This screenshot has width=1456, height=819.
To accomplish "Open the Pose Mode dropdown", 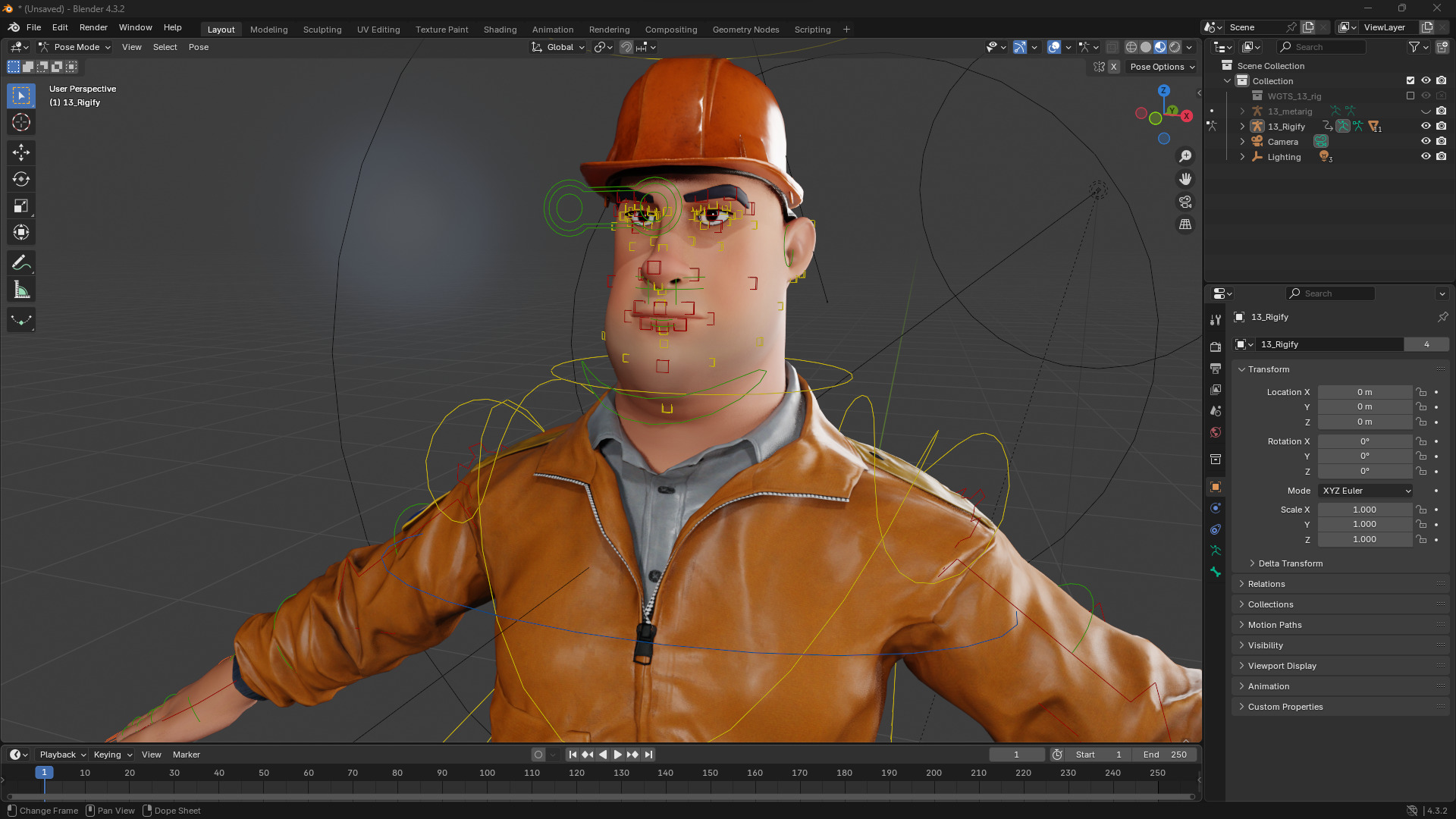I will (x=75, y=47).
